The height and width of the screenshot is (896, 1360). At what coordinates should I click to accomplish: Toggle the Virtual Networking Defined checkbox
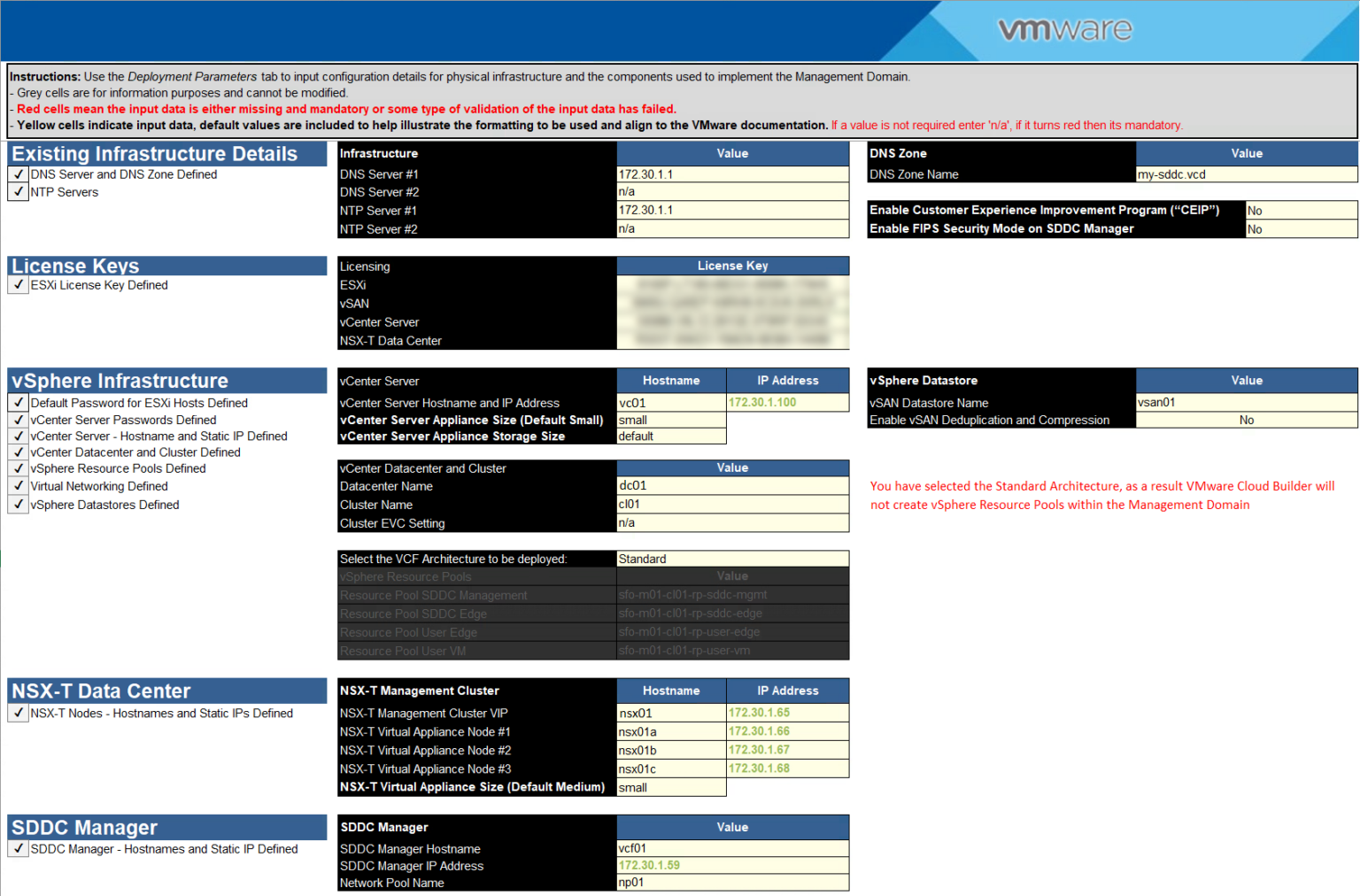17,486
